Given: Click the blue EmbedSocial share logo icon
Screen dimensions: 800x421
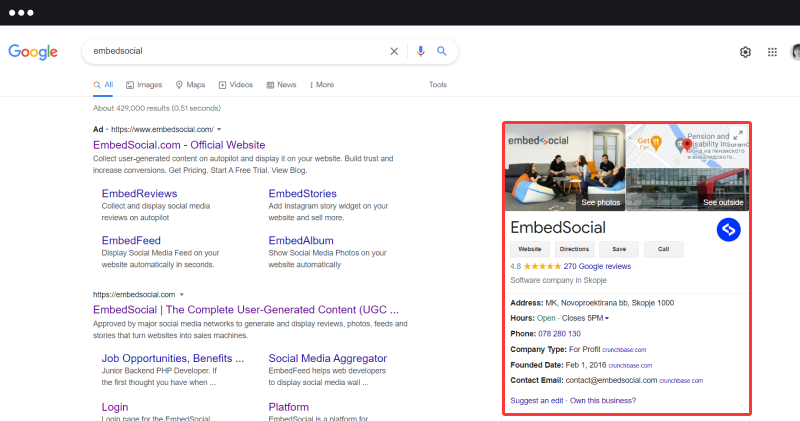Looking at the screenshot, I should click(x=729, y=230).
